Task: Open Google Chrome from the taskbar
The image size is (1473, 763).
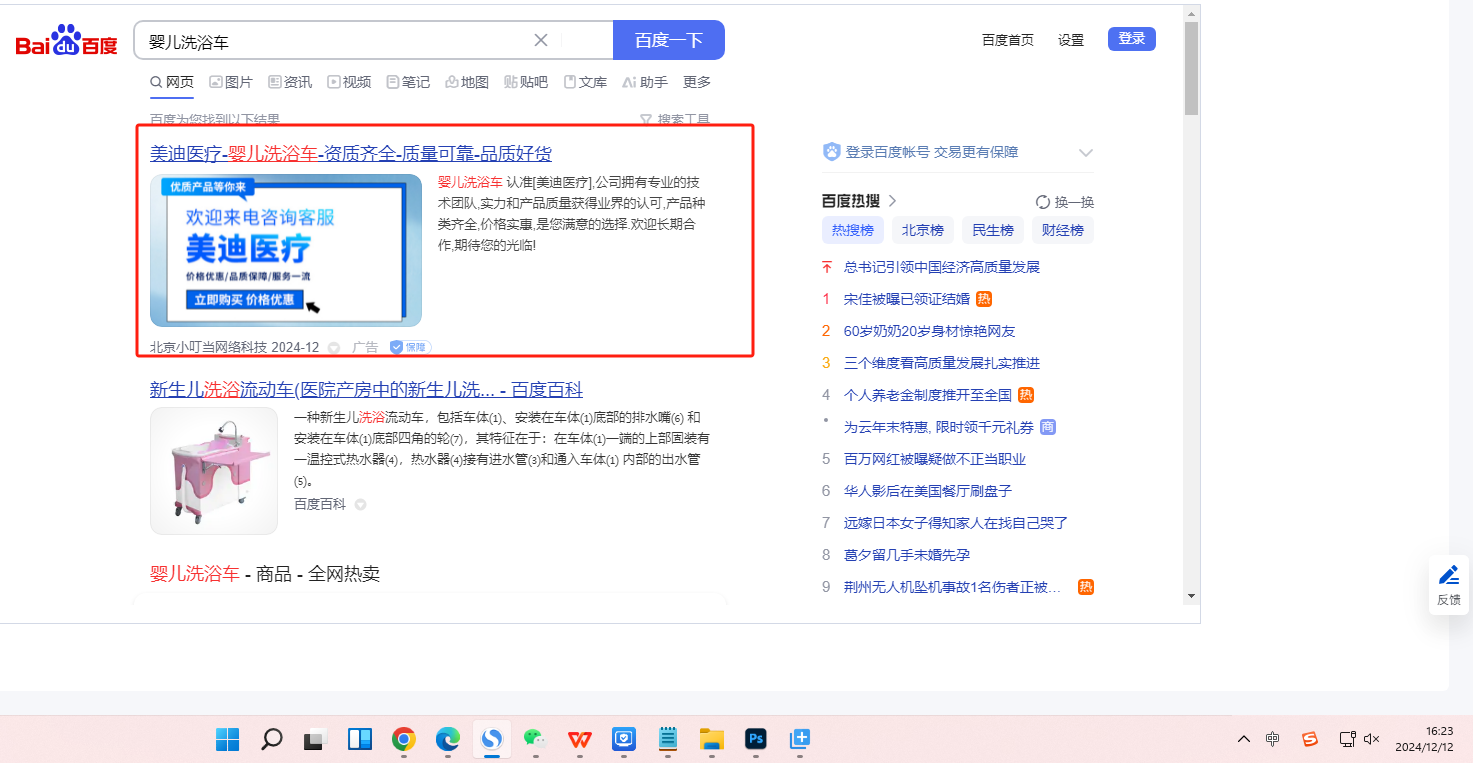Action: coord(404,740)
